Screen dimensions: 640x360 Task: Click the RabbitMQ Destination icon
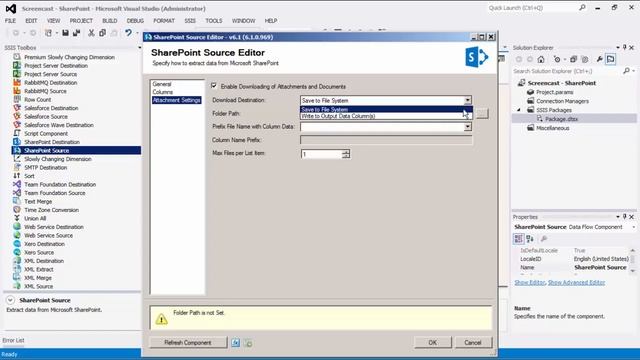(17, 82)
